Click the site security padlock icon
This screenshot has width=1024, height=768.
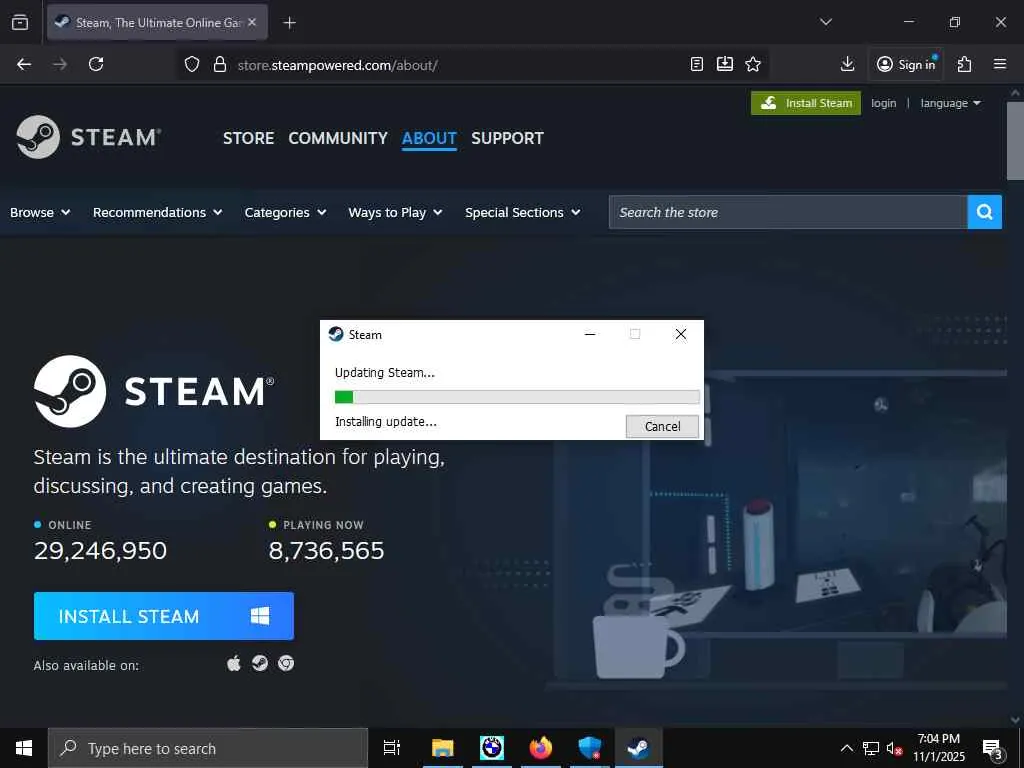point(220,65)
